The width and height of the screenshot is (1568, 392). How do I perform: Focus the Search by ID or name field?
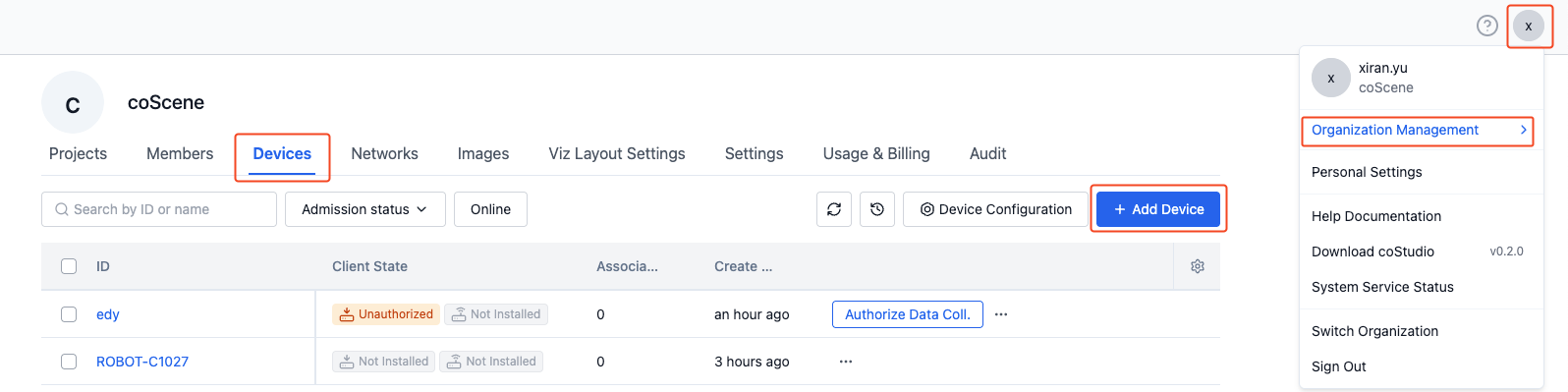(159, 209)
